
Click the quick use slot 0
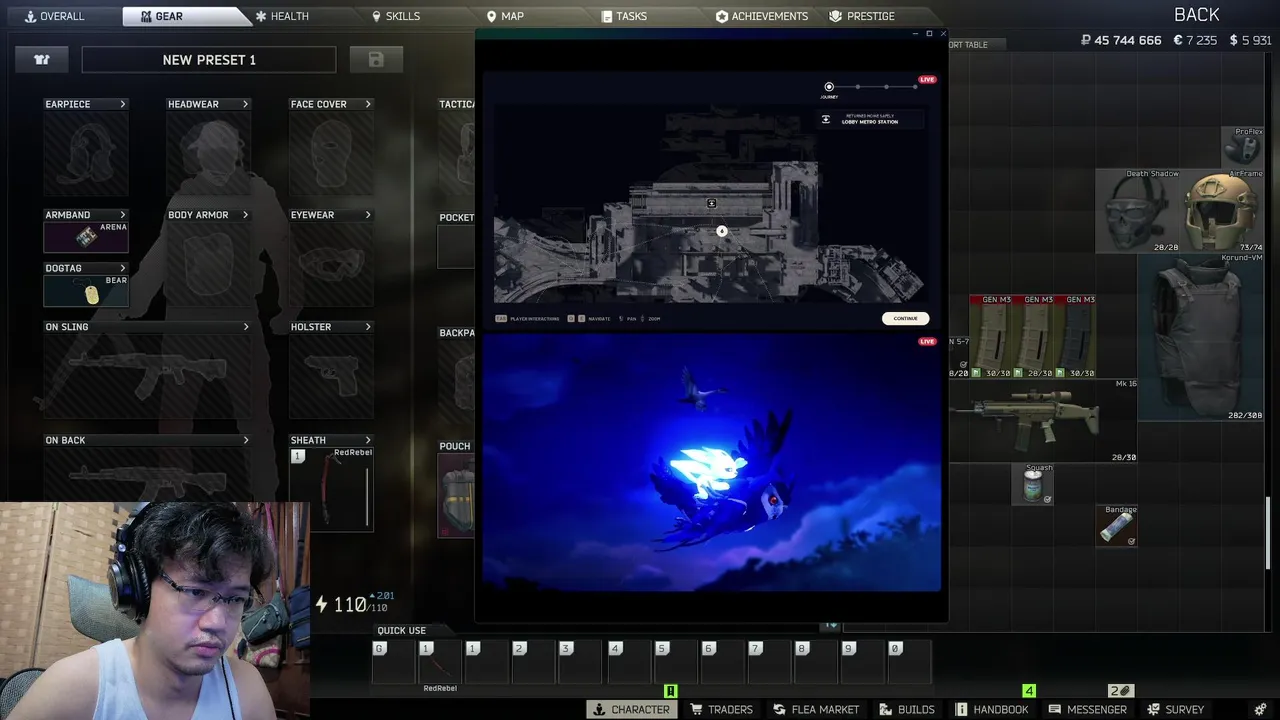[909, 662]
